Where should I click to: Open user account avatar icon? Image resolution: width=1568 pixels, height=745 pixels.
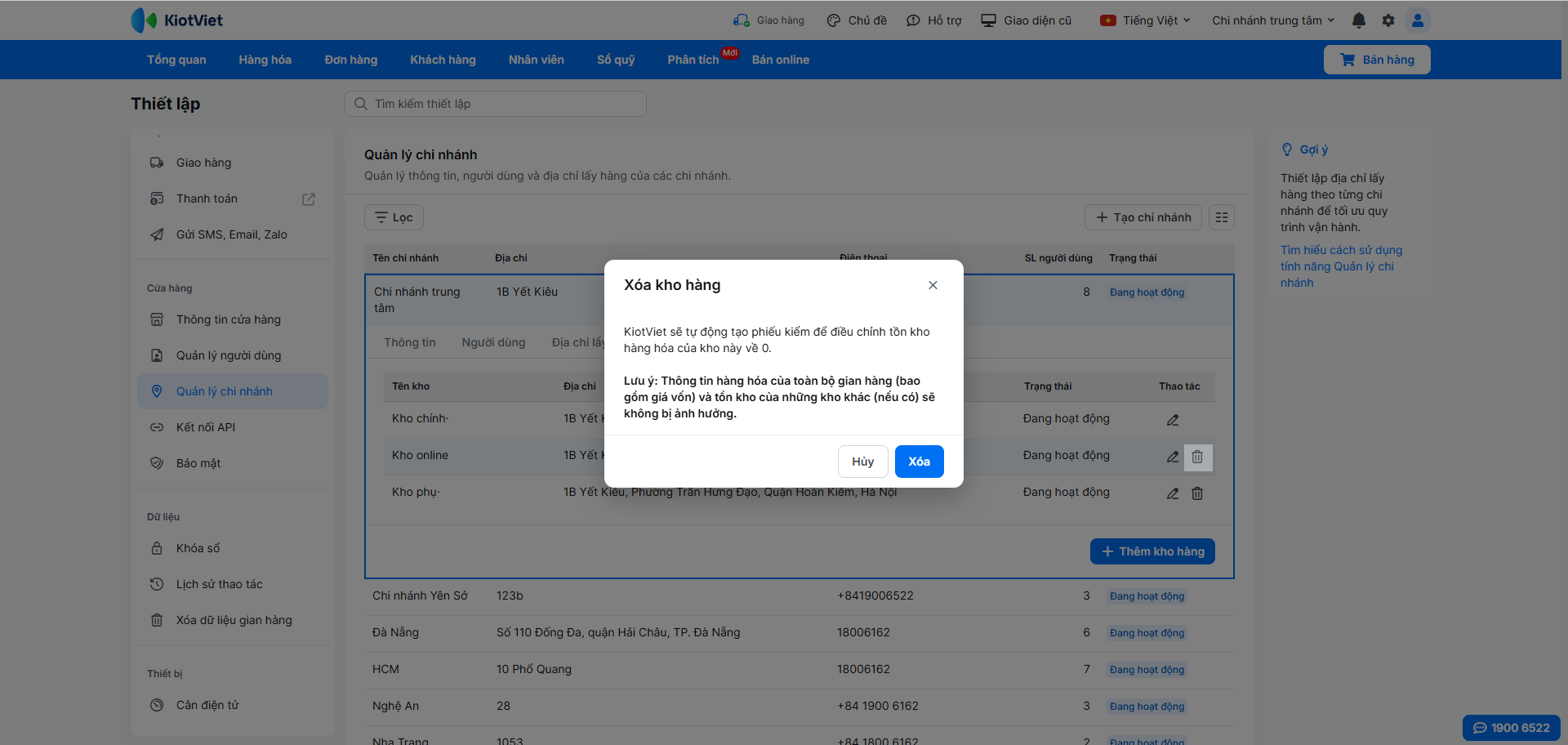[1418, 20]
